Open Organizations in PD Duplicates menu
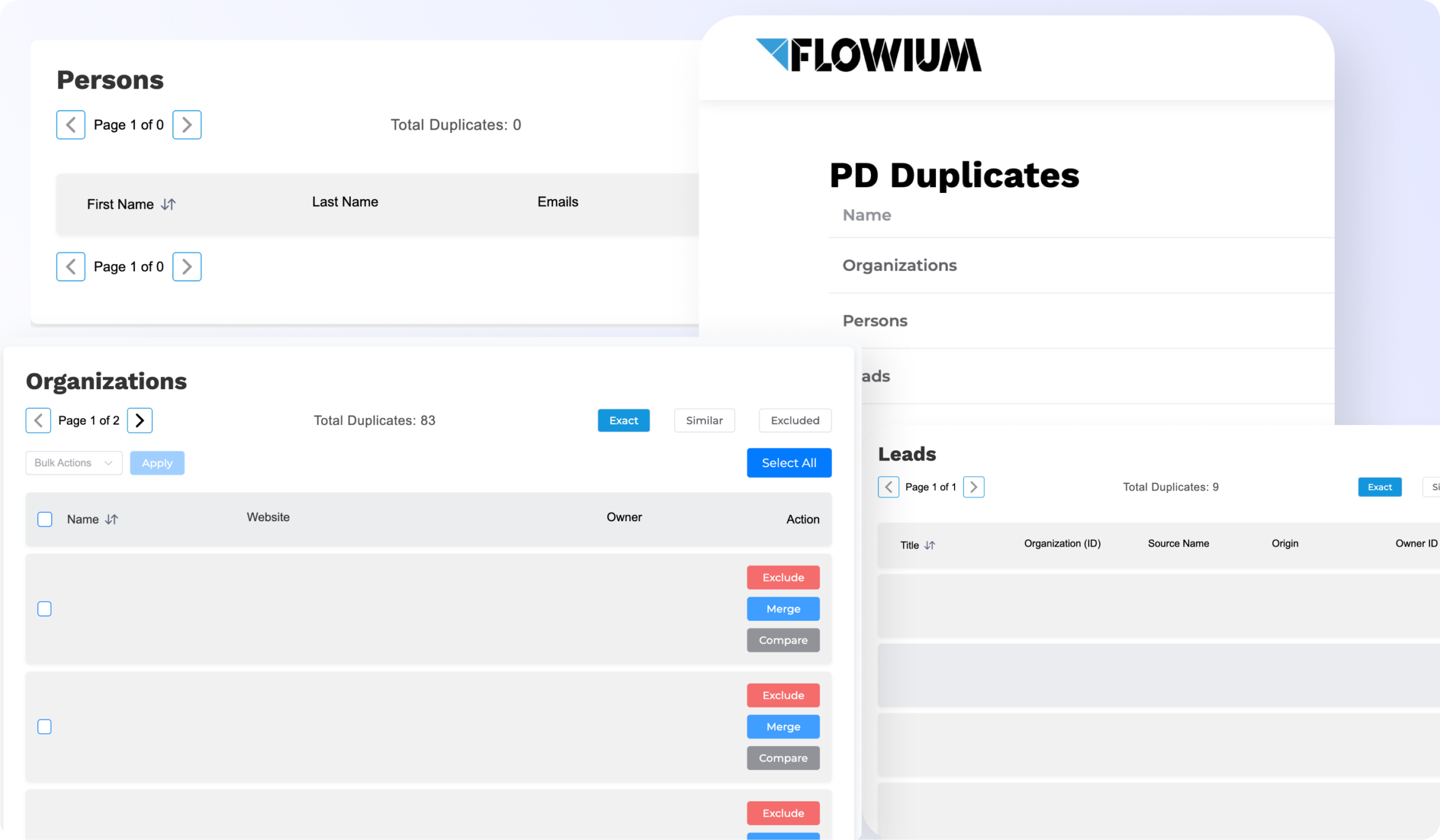Image resolution: width=1440 pixels, height=840 pixels. (x=899, y=265)
